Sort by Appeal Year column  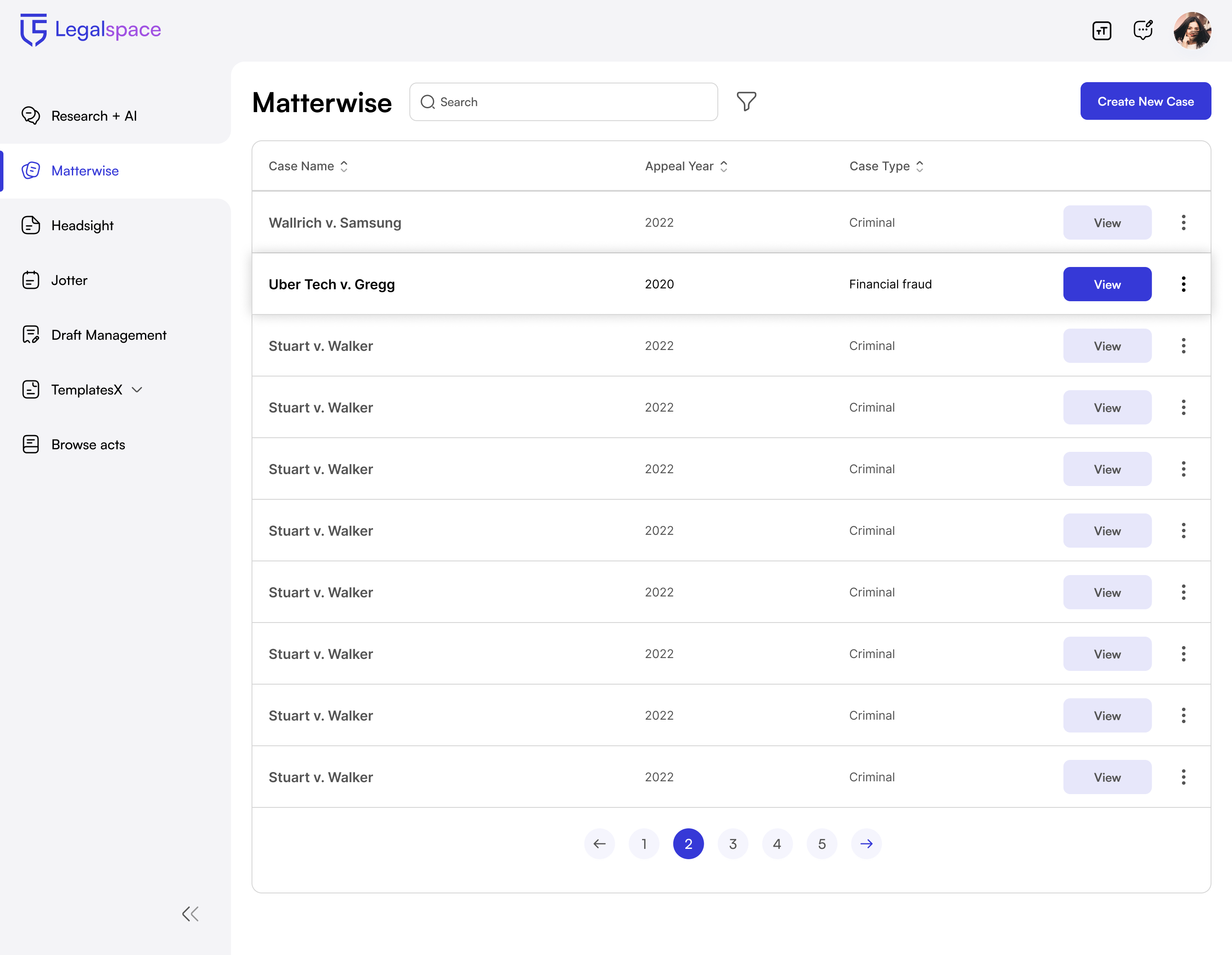(724, 166)
